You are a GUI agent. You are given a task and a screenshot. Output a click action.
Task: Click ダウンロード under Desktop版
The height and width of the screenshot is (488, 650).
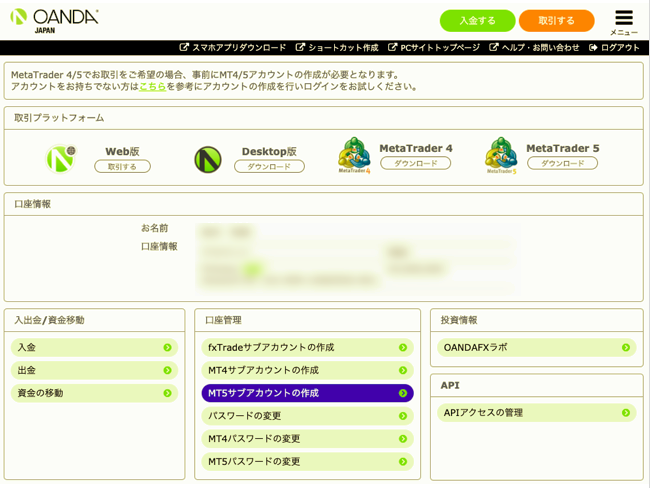[269, 166]
